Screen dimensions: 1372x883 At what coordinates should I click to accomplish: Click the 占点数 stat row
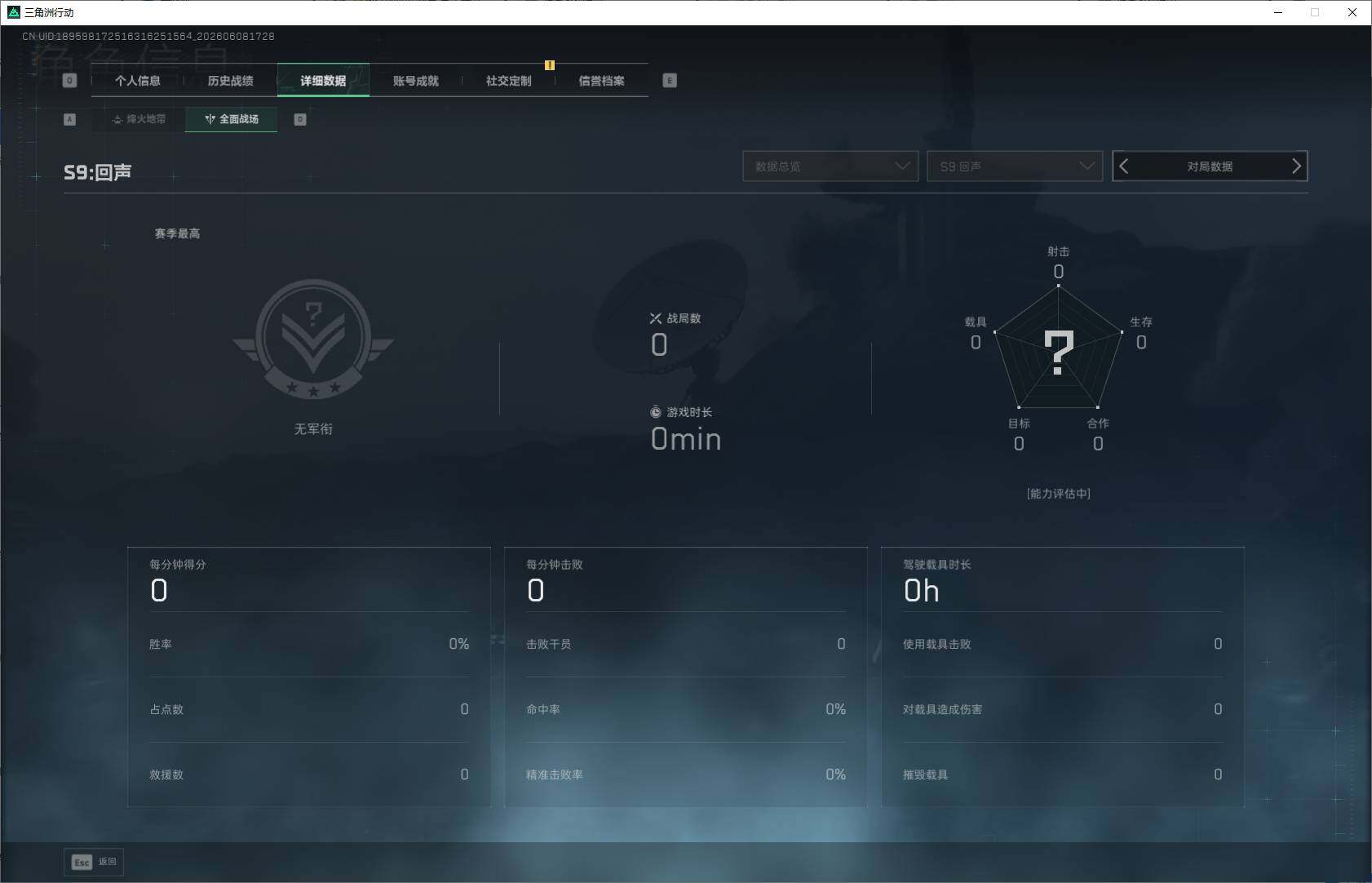[309, 709]
